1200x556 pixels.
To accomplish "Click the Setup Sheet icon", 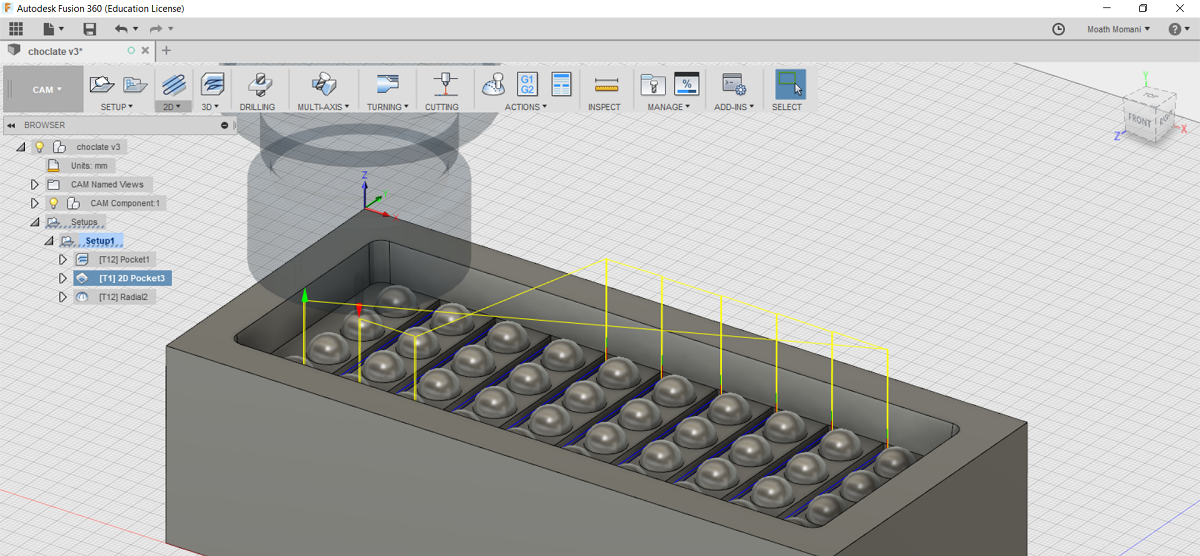I will [x=561, y=85].
